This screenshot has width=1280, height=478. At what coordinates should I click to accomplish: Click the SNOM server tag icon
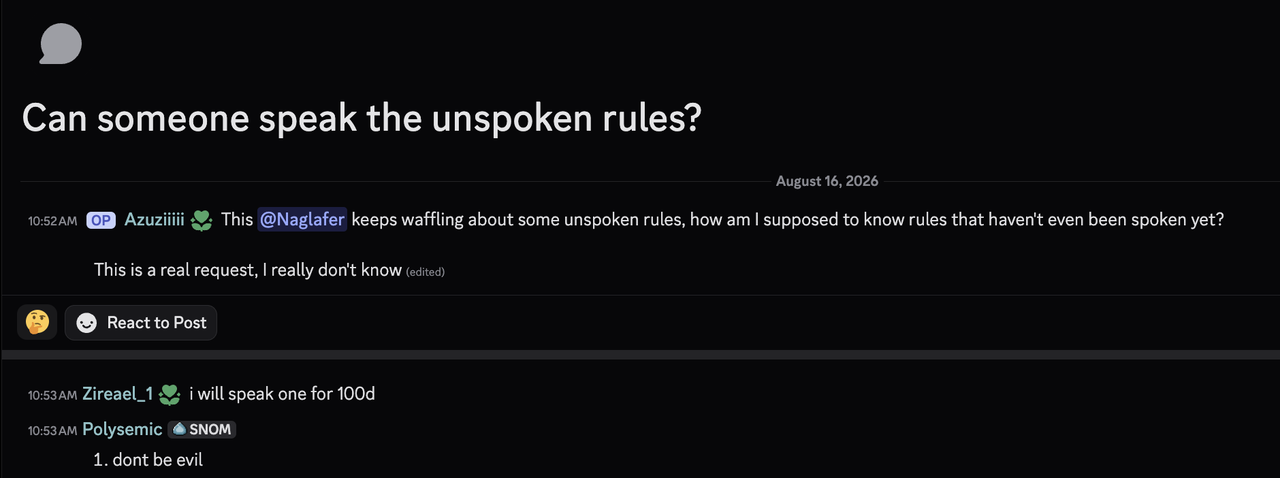(179, 429)
